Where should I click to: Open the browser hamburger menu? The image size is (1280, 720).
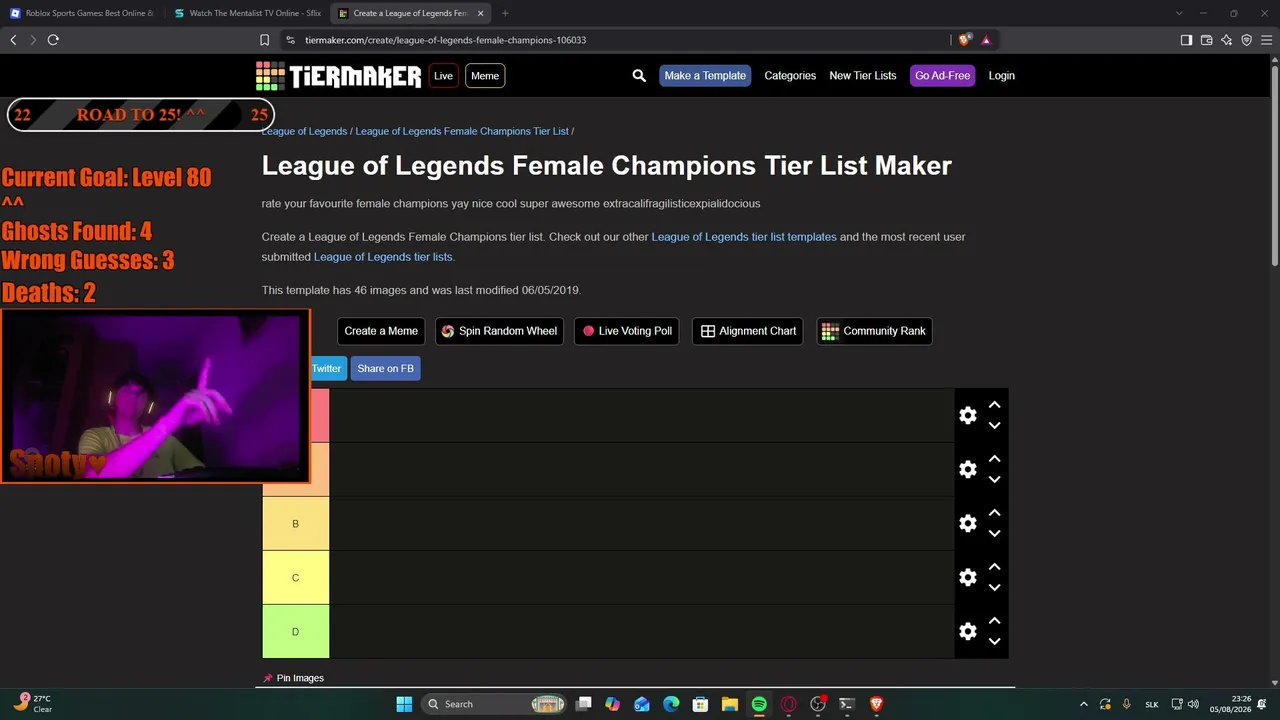1266,40
